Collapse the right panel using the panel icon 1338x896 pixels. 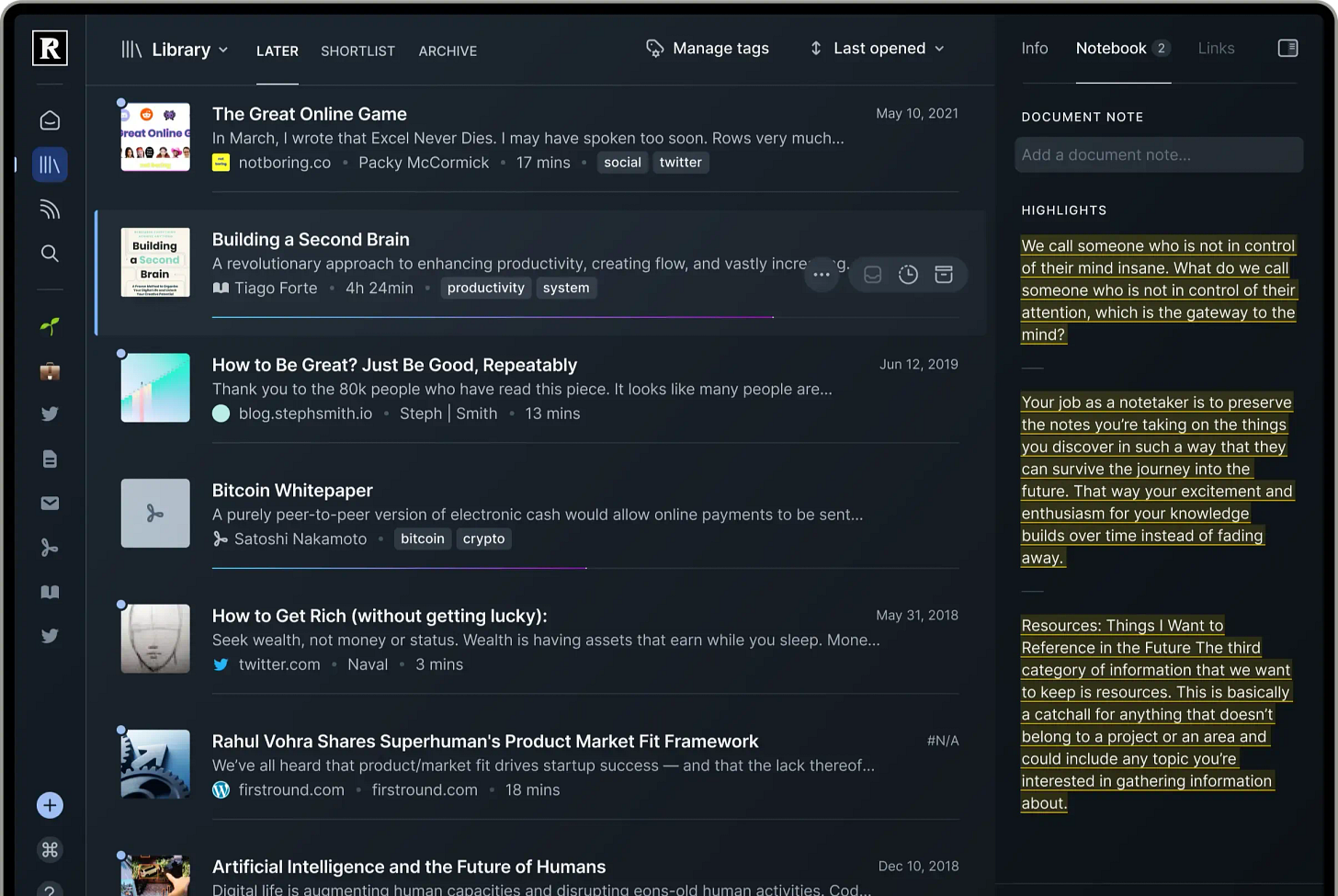(1287, 48)
